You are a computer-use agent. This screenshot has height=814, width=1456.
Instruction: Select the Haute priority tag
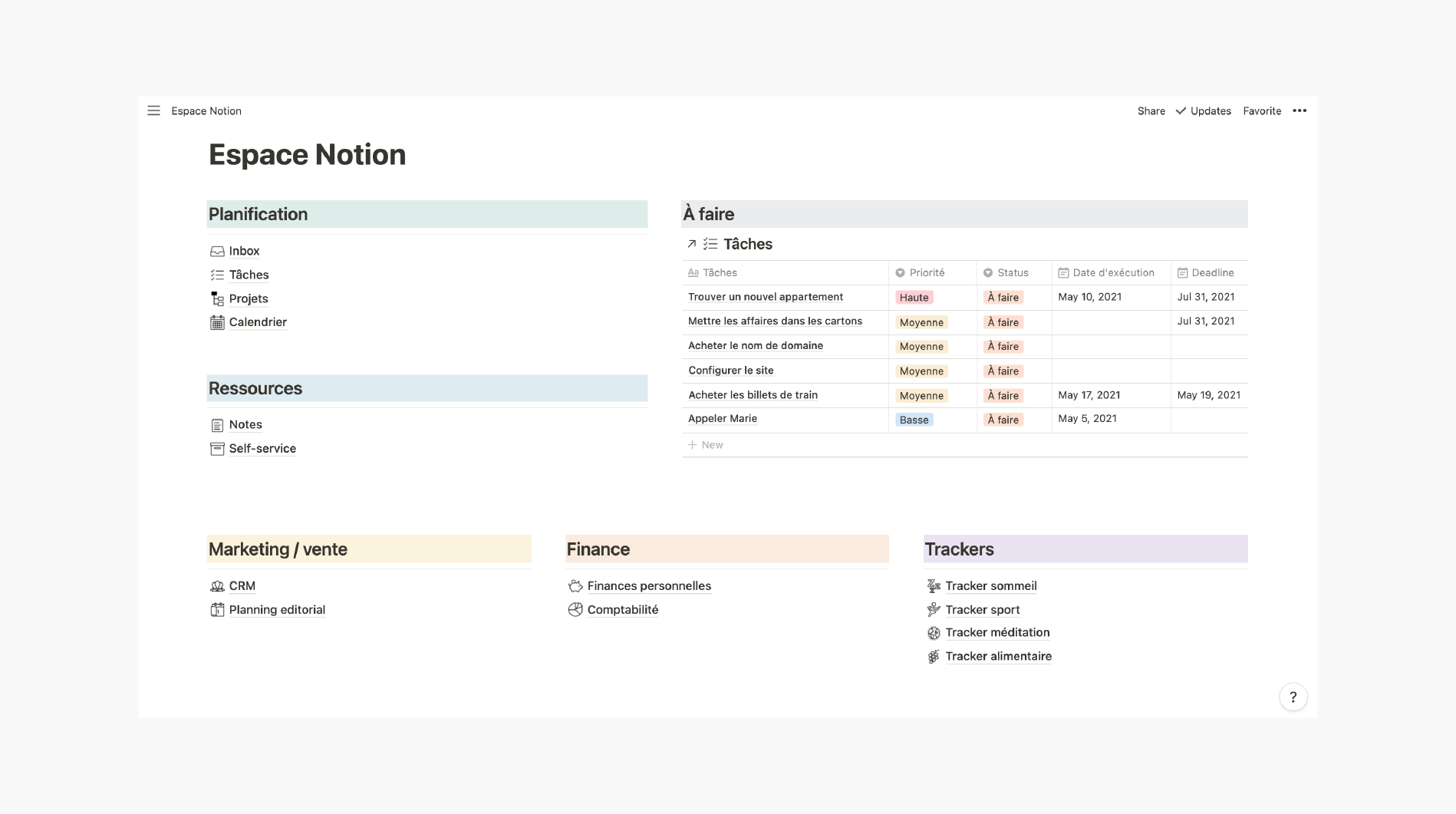[x=914, y=298]
